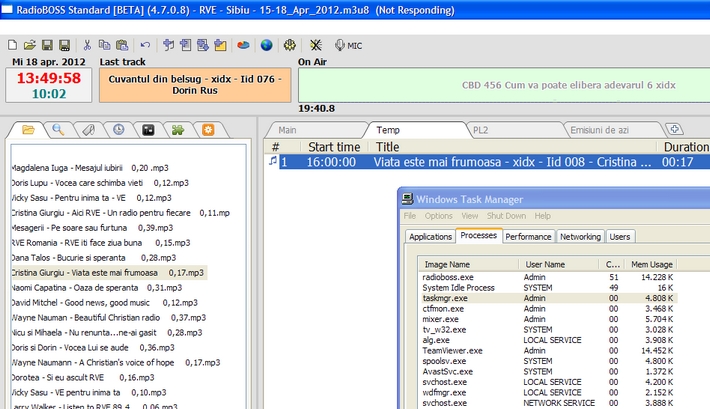Select file Vicky Sasu - Pentru inima ta - VE
Image resolution: width=710 pixels, height=409 pixels.
[91, 198]
